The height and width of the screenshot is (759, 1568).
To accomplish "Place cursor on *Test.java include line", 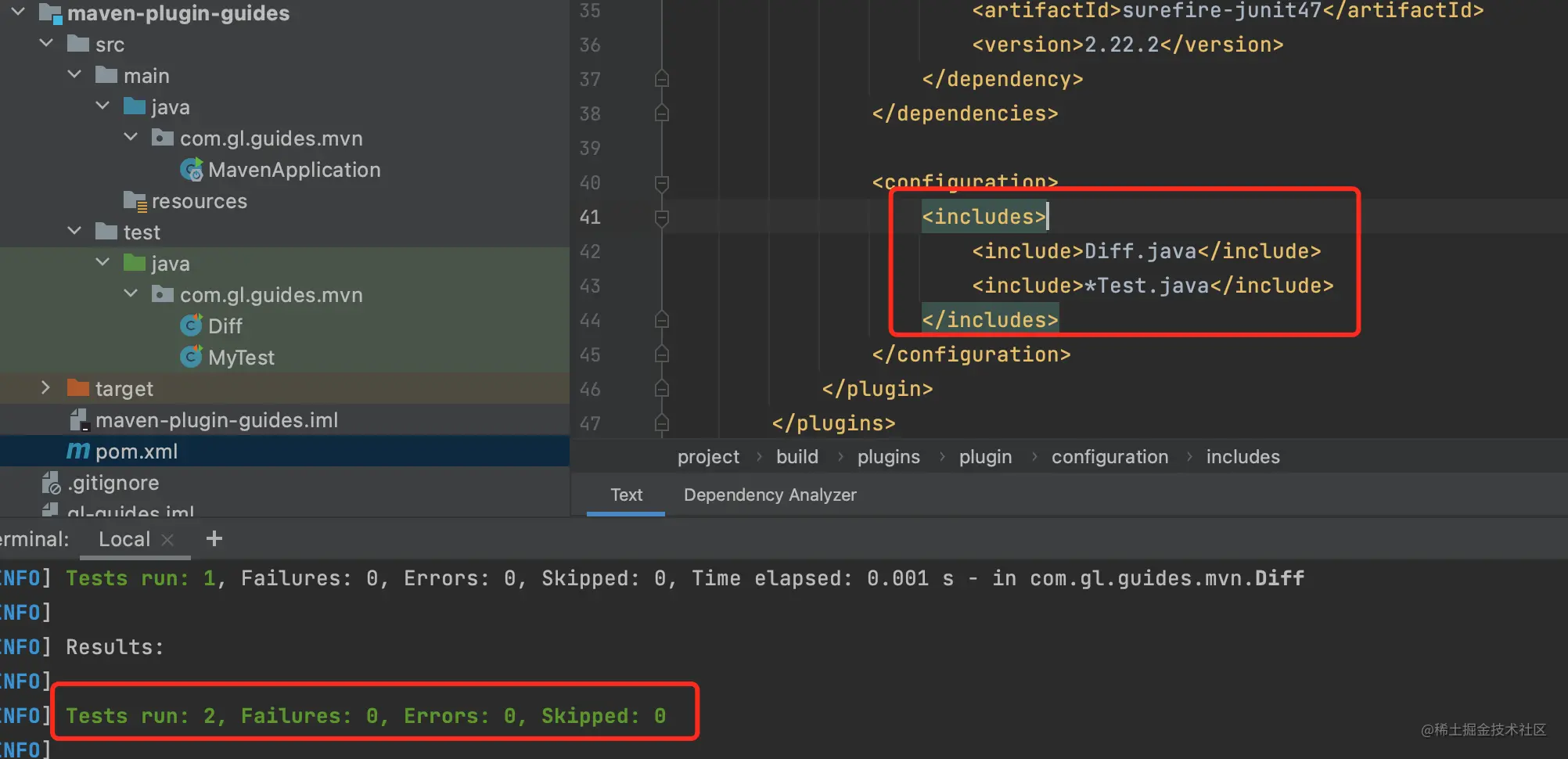I will 1153,286.
